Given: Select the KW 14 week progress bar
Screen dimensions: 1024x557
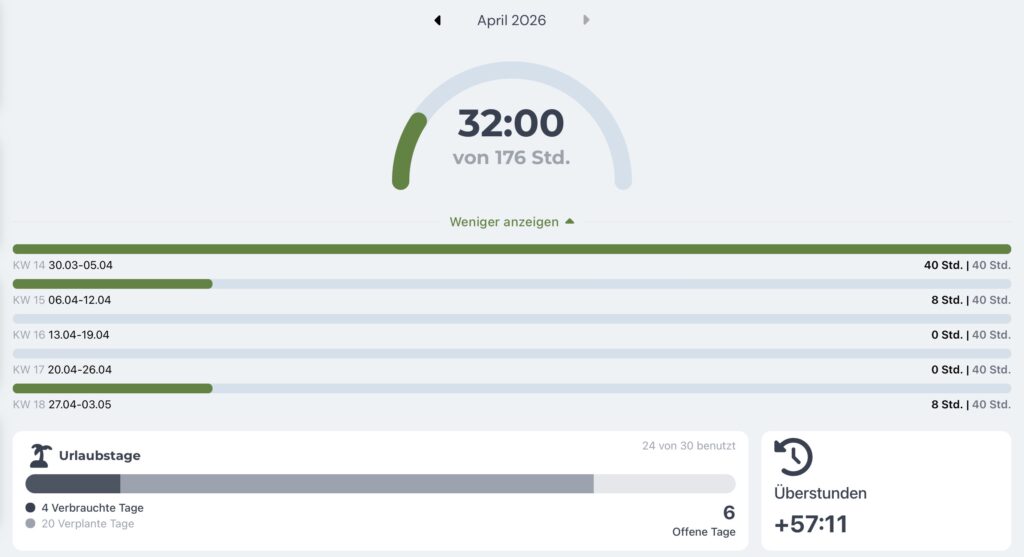Looking at the screenshot, I should (511, 249).
